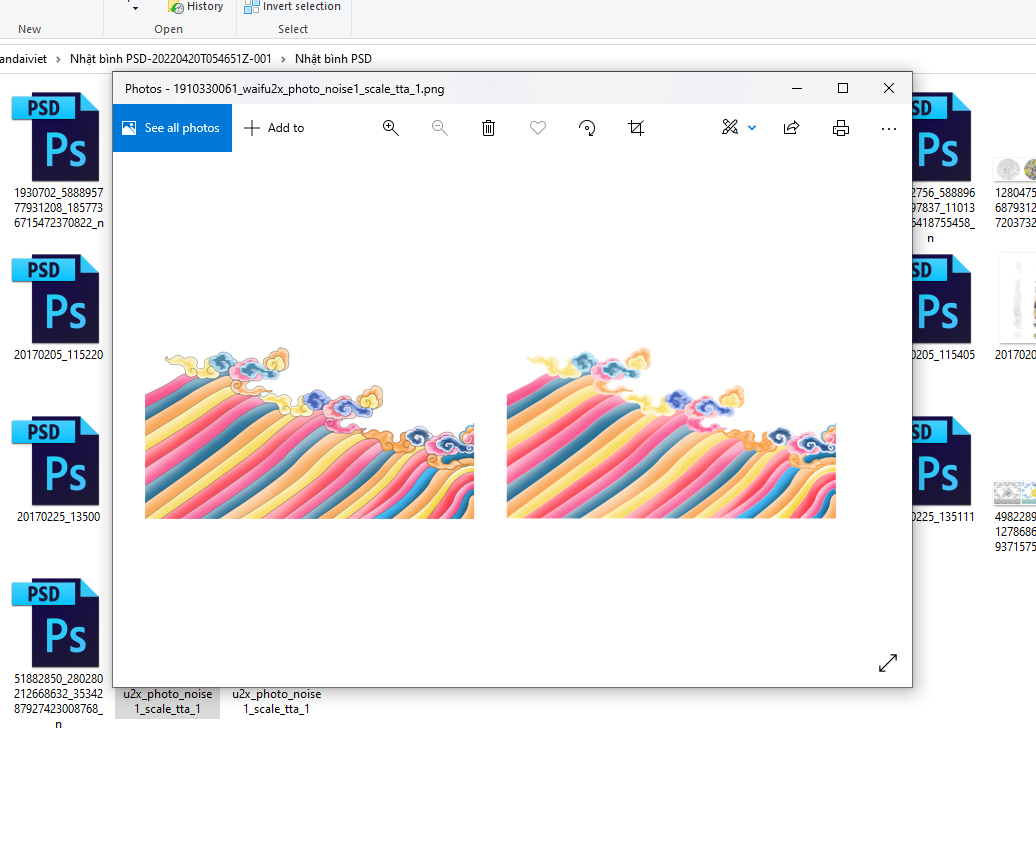This screenshot has height=847, width=1036.
Task: Enter full screen with the diagonal arrows
Action: click(x=887, y=663)
